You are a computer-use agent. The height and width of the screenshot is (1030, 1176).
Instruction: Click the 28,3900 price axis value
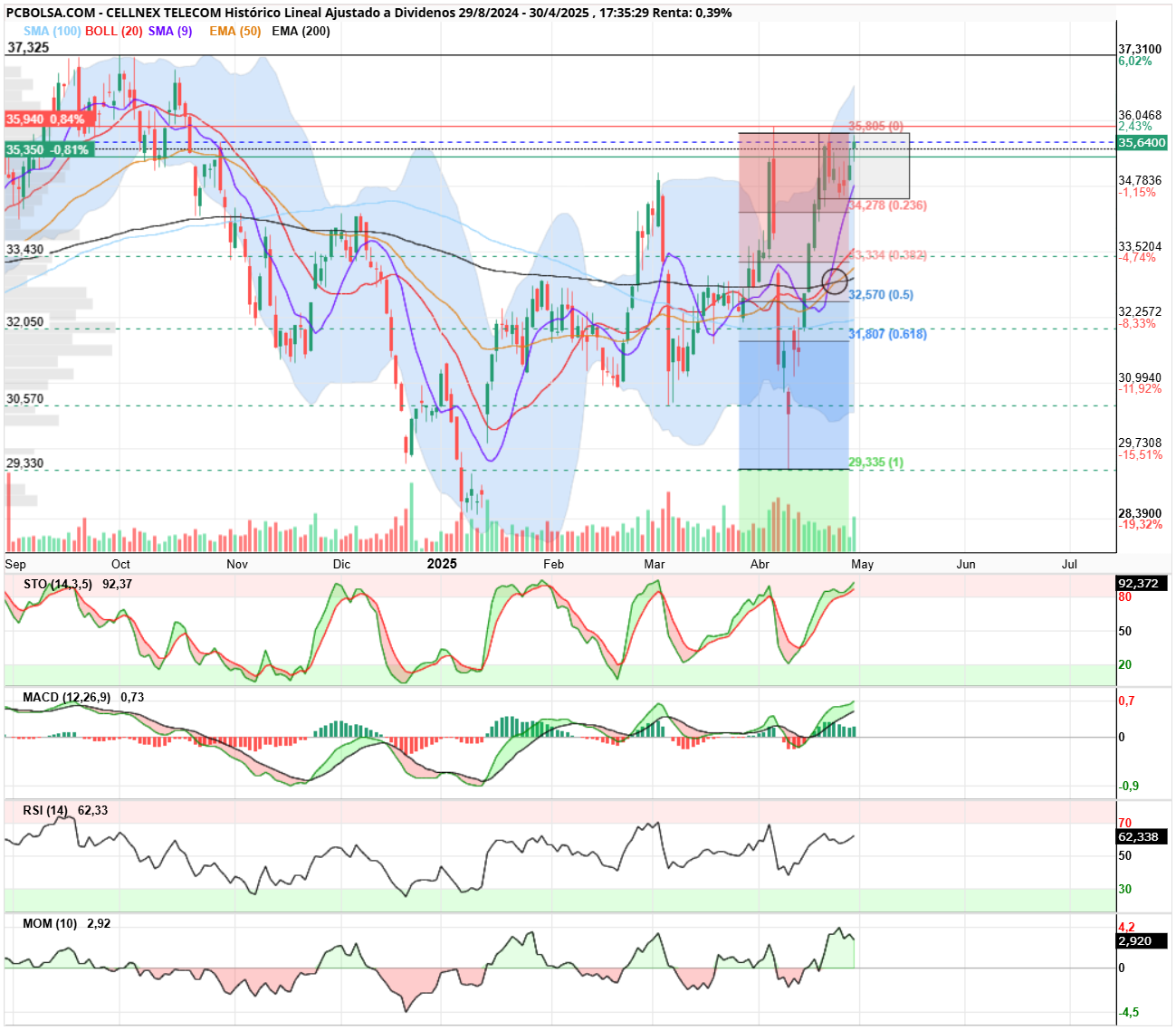pyautogui.click(x=1140, y=513)
